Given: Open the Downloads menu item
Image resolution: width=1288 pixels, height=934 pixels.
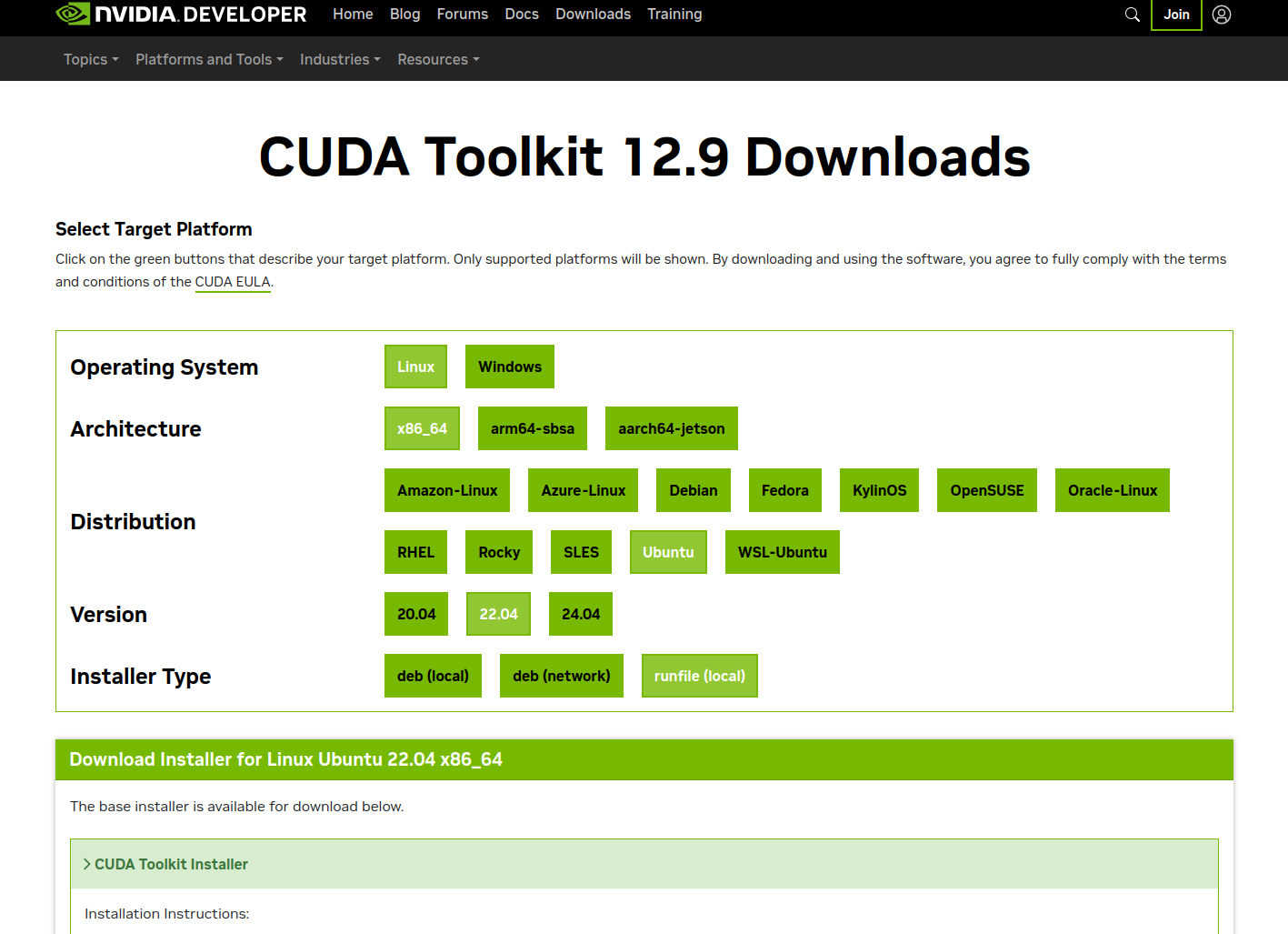Looking at the screenshot, I should point(593,15).
